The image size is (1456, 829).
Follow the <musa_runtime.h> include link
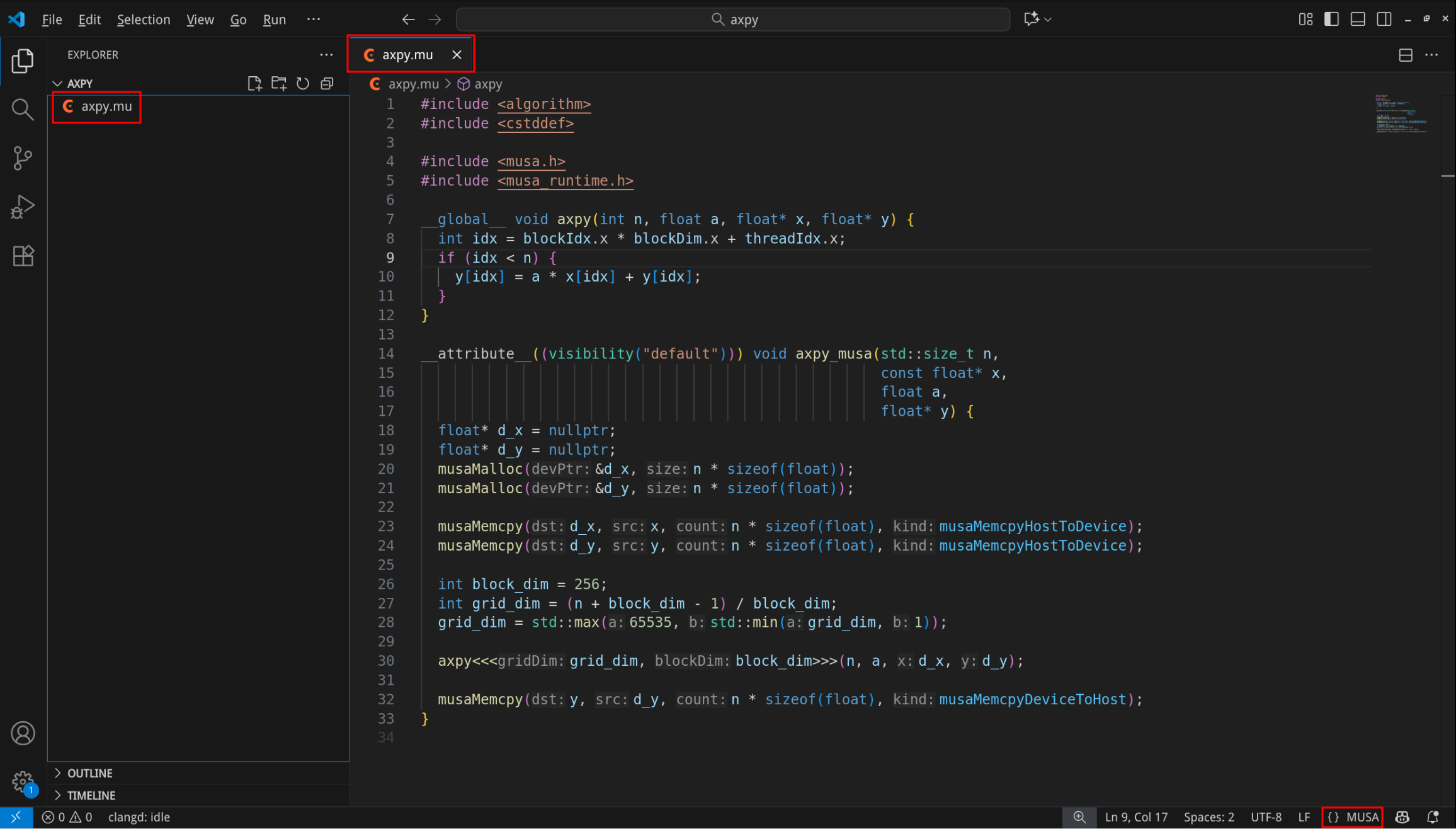point(566,181)
